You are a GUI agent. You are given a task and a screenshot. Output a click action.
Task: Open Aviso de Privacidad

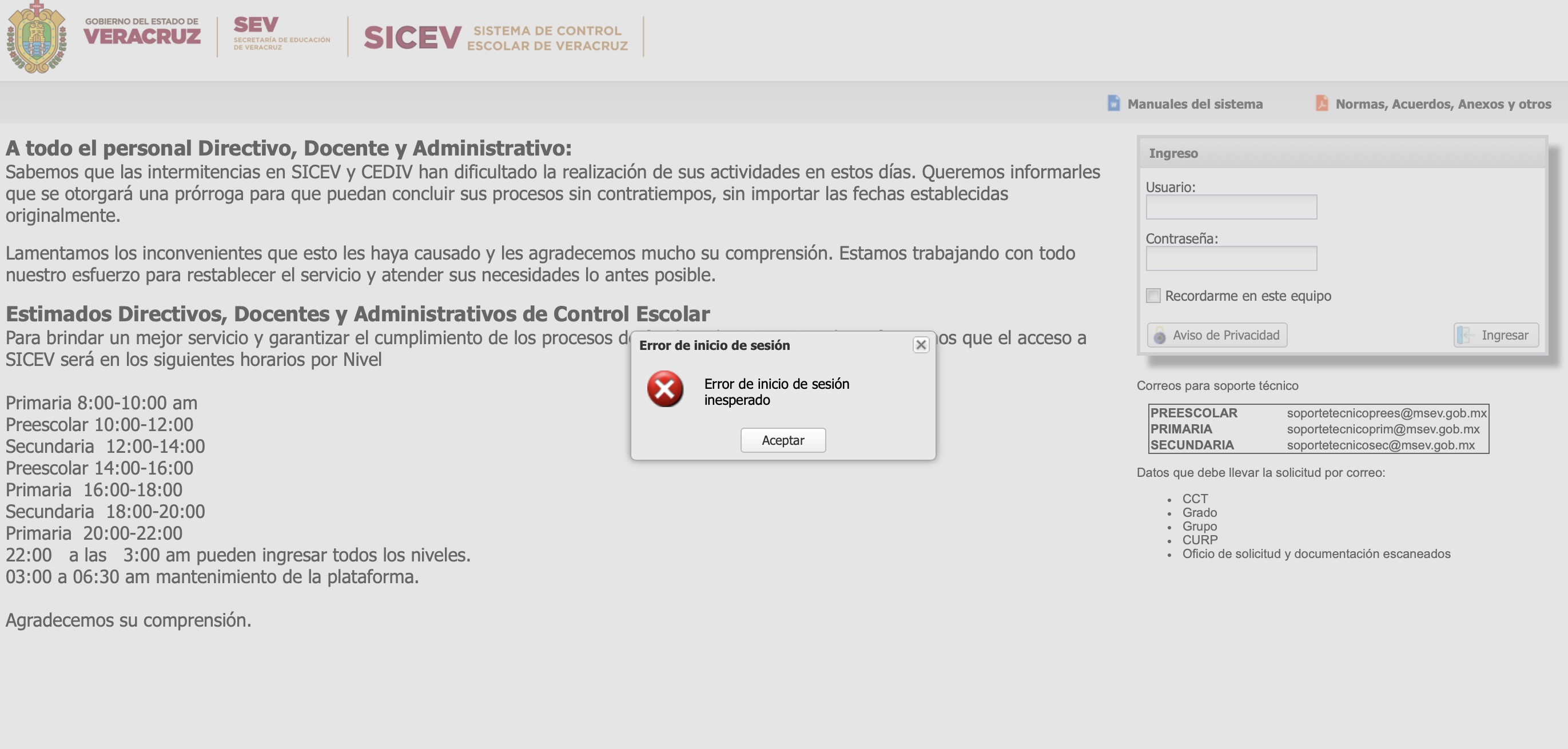tap(1217, 335)
